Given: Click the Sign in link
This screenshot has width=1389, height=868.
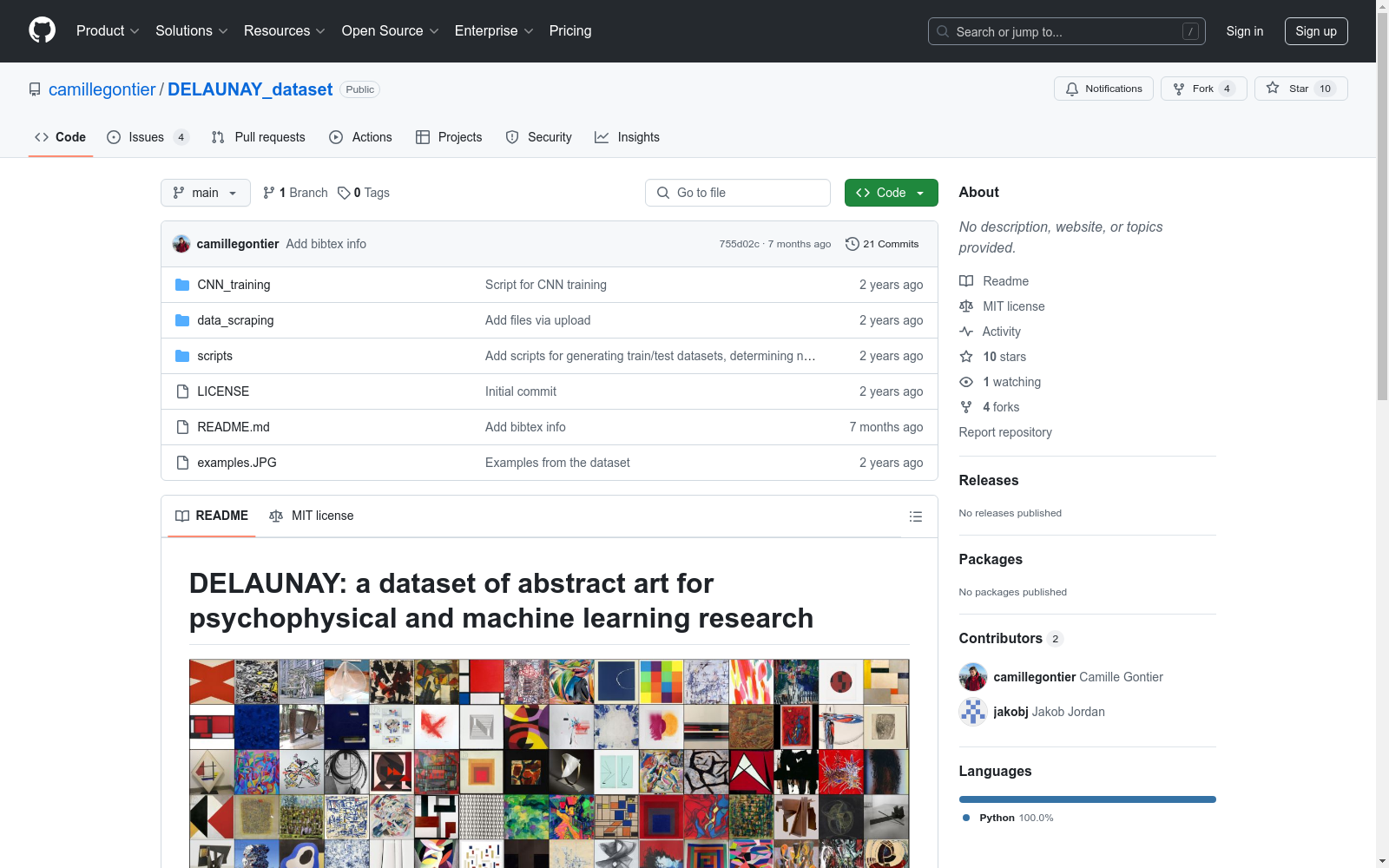Looking at the screenshot, I should click(1245, 31).
